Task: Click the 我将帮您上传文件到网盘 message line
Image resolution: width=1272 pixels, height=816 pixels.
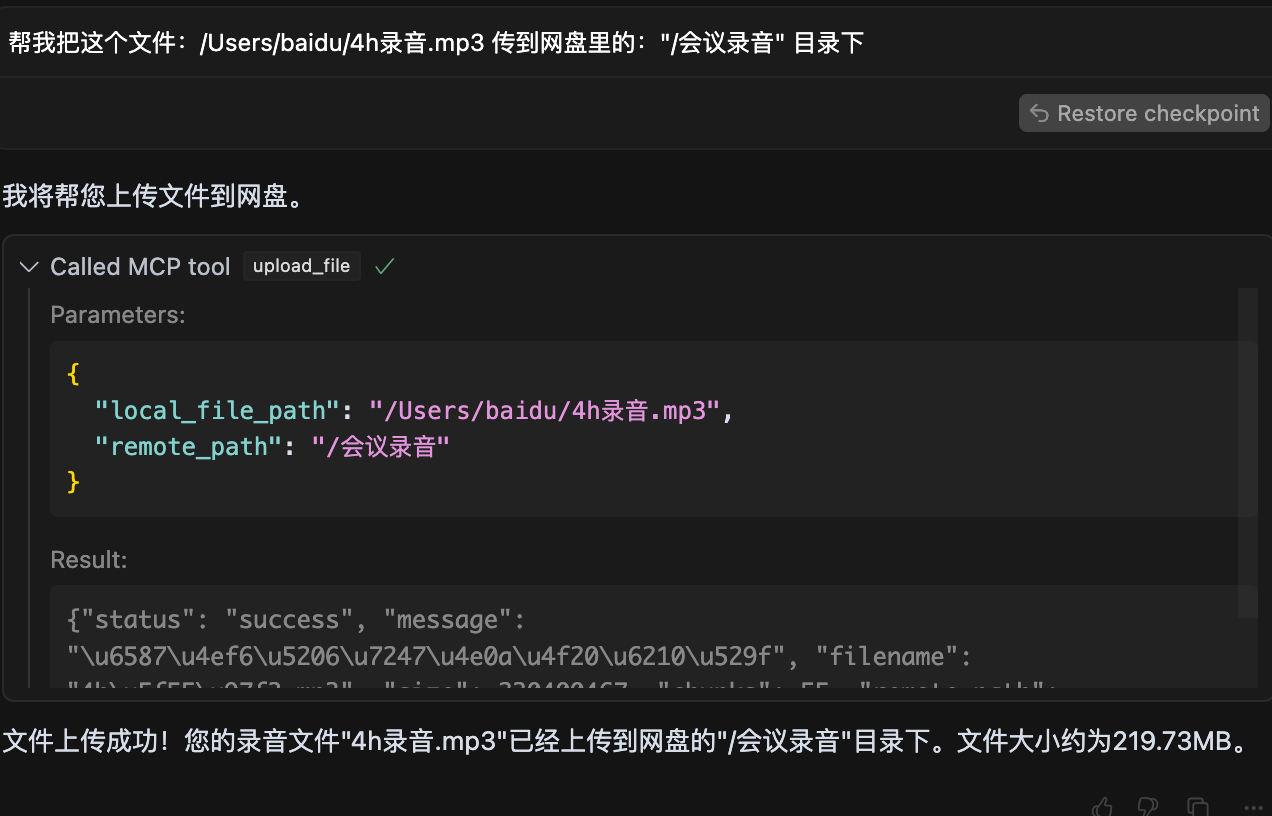Action: coord(153,196)
